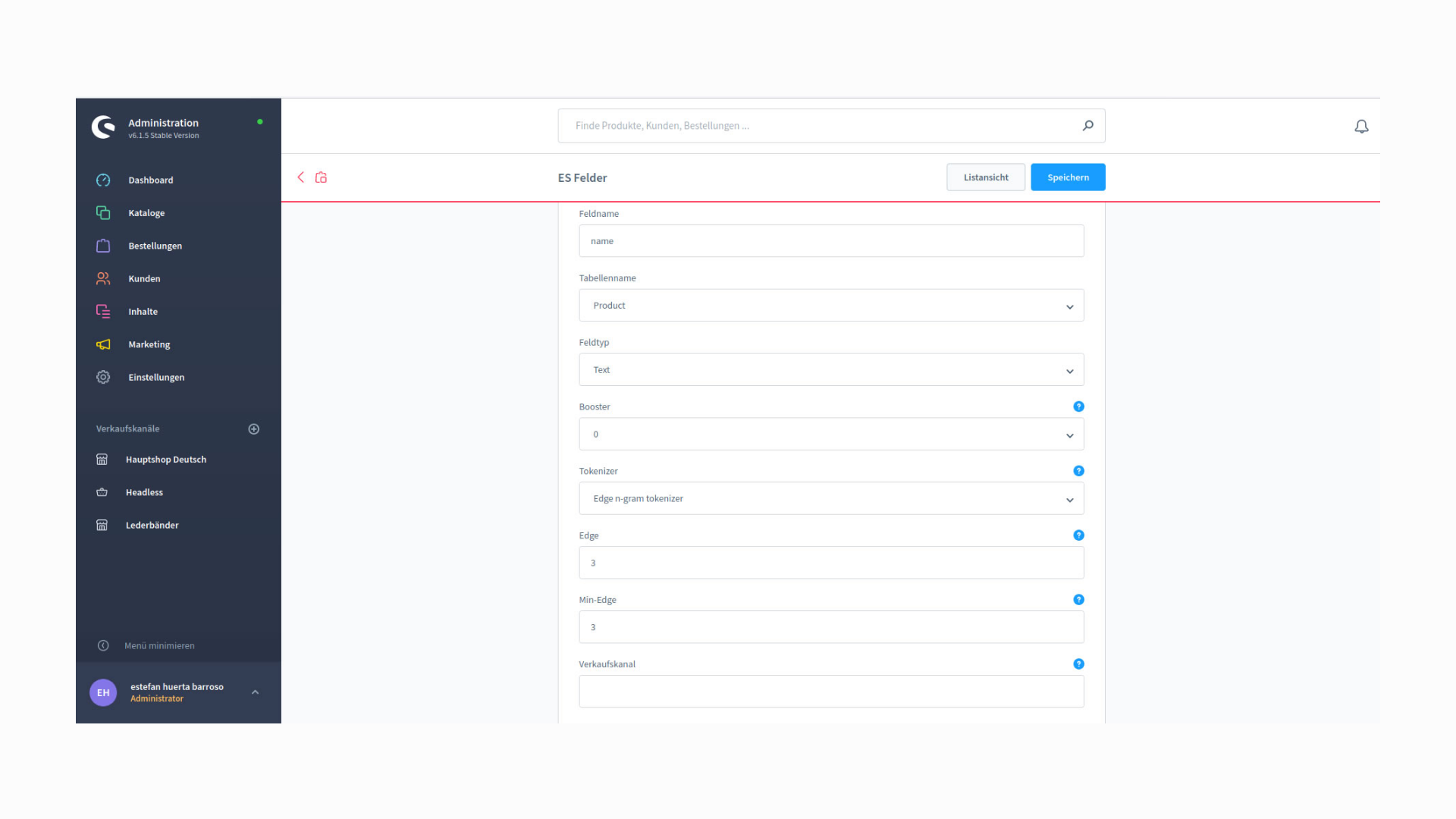Open the Kataloge menu
Screen dimensions: 1456x819
point(146,213)
